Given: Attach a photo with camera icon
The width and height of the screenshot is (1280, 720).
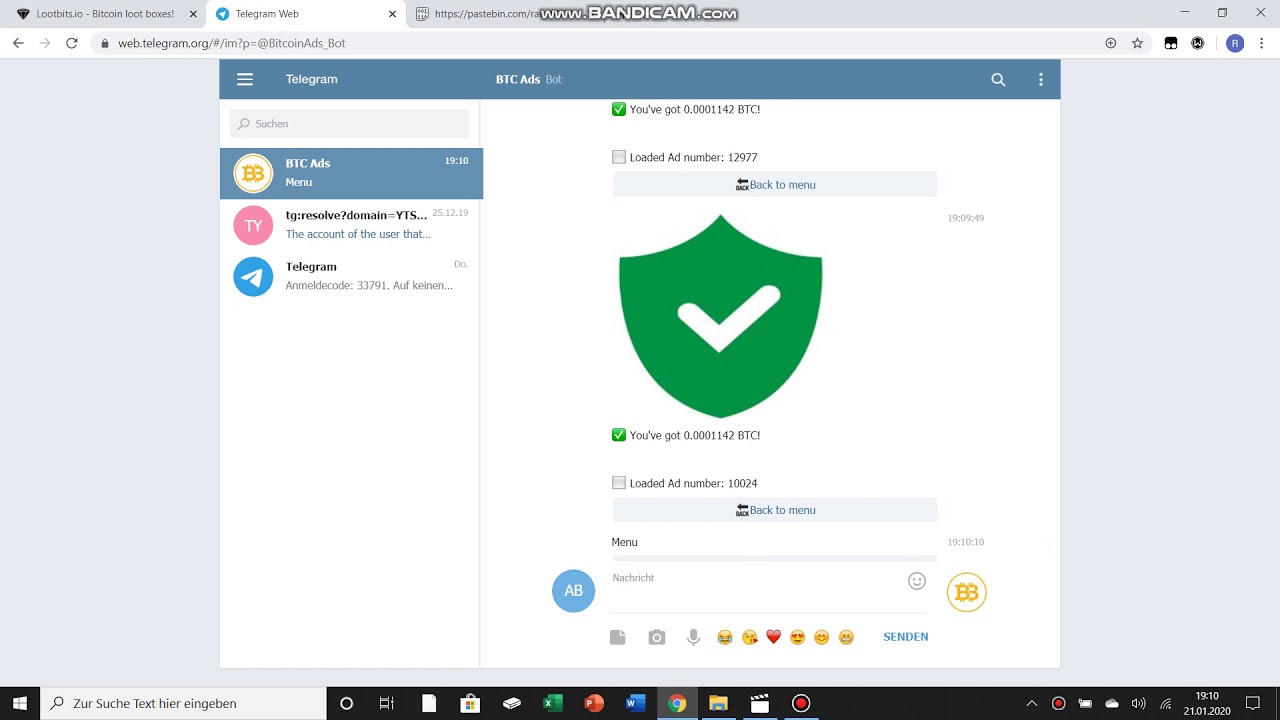Looking at the screenshot, I should 656,637.
